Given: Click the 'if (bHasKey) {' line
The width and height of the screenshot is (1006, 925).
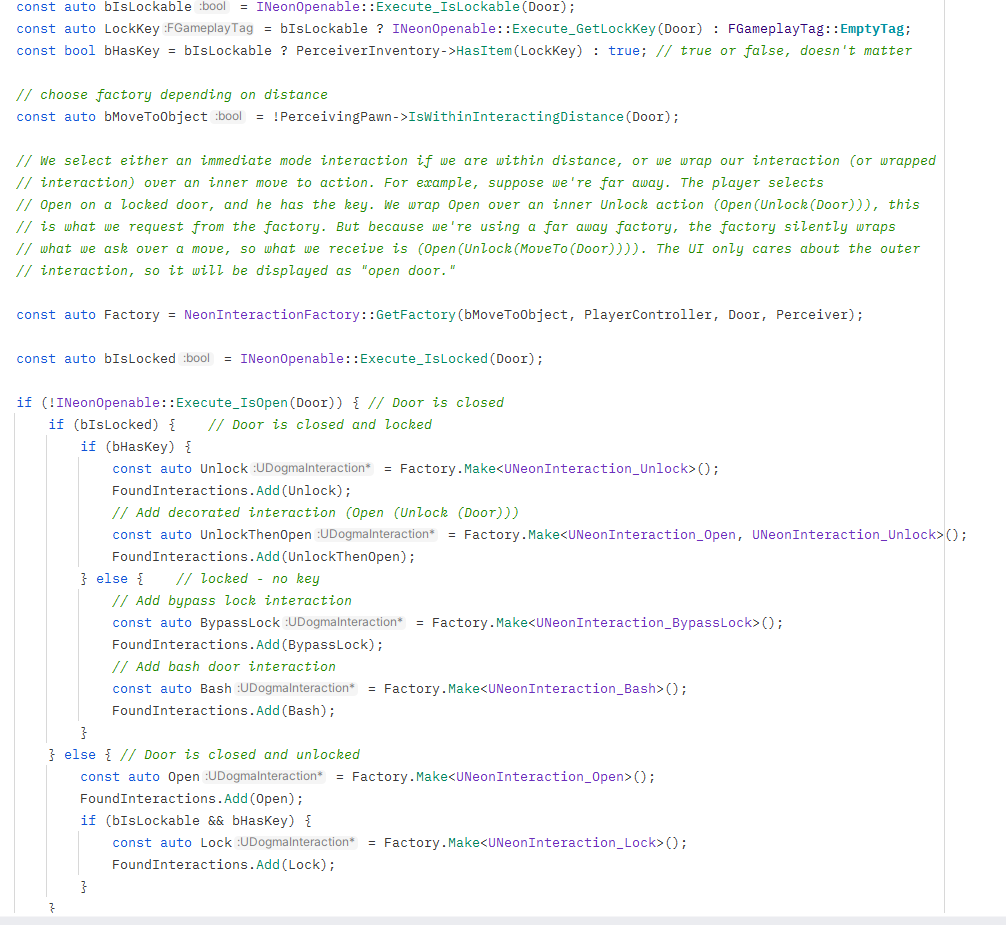Looking at the screenshot, I should coord(136,446).
